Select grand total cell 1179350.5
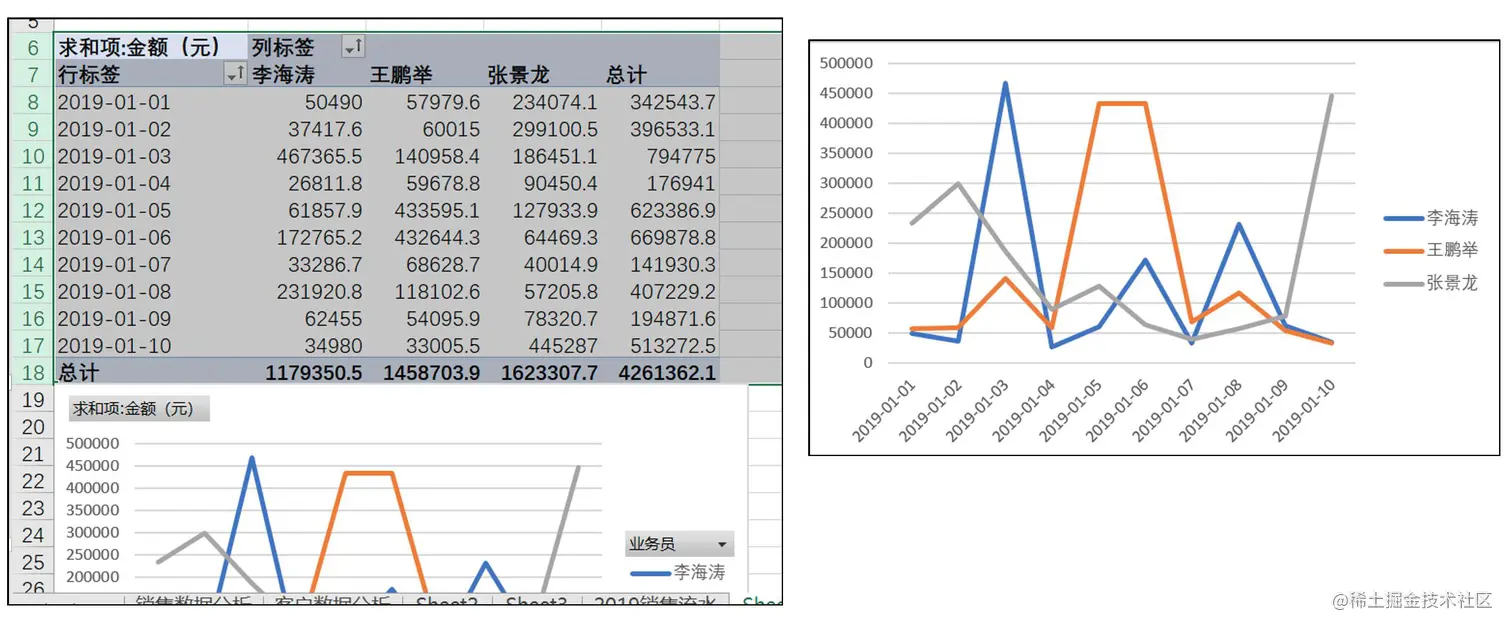Image resolution: width=1512 pixels, height=630 pixels. tap(313, 373)
